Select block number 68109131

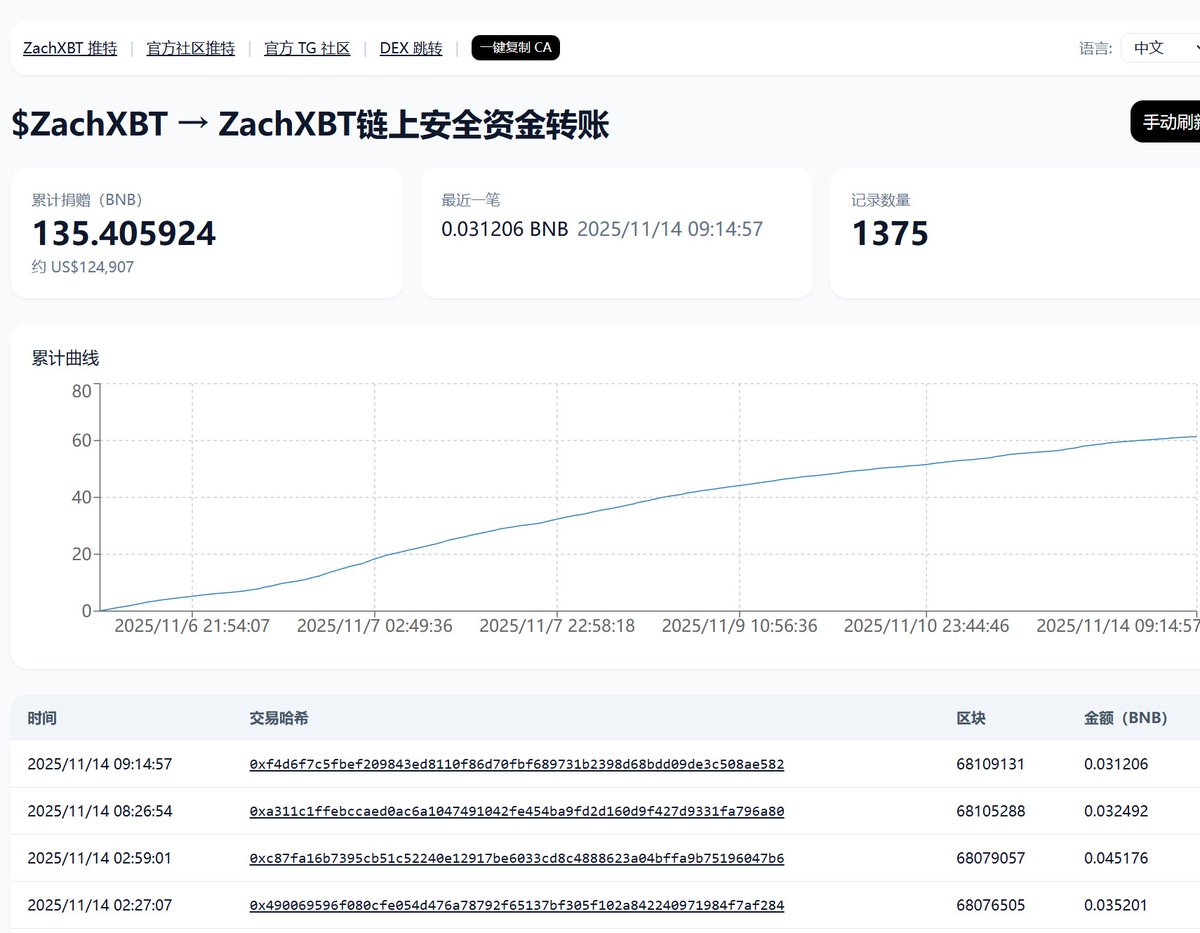pyautogui.click(x=990, y=764)
